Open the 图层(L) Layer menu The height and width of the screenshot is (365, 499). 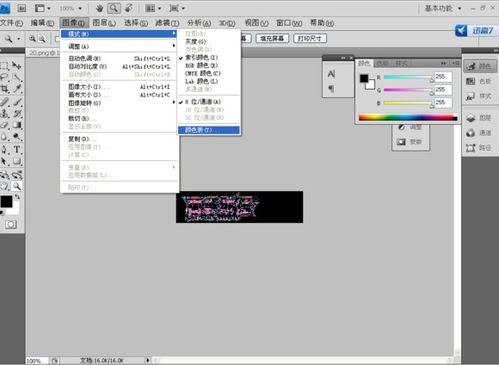[104, 23]
